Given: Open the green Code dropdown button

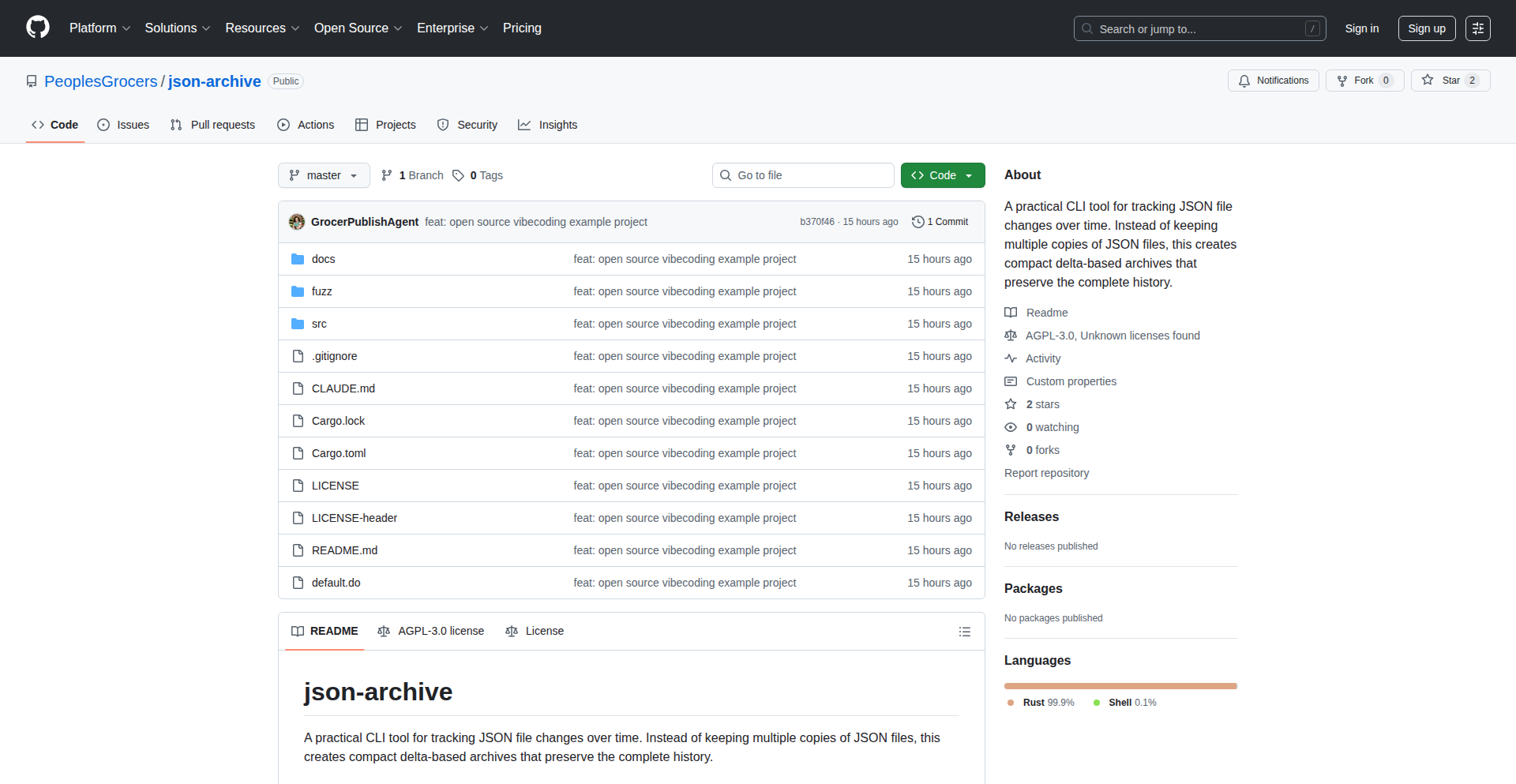Looking at the screenshot, I should (x=943, y=175).
